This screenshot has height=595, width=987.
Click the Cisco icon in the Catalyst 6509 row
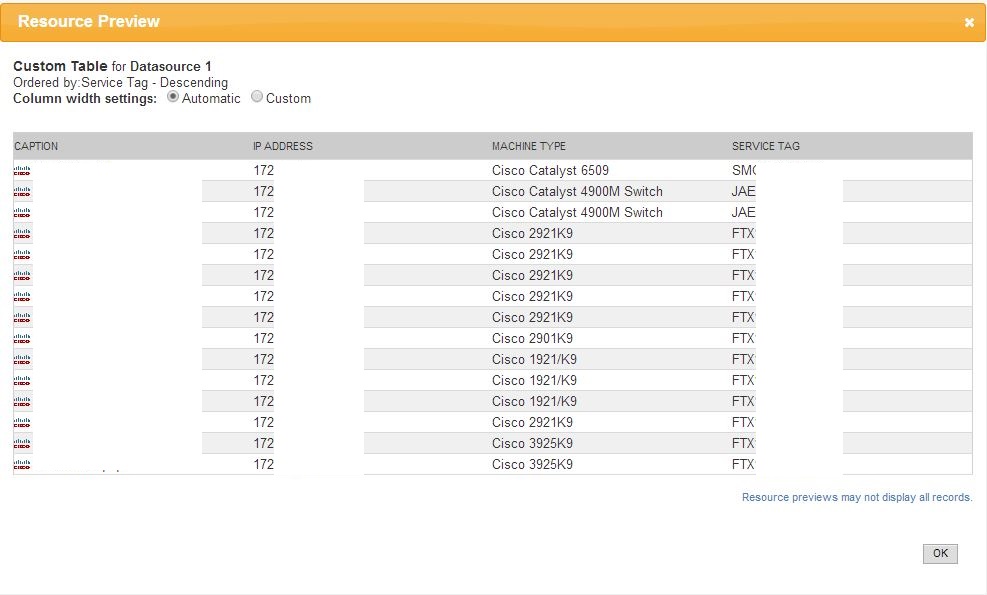tap(22, 171)
